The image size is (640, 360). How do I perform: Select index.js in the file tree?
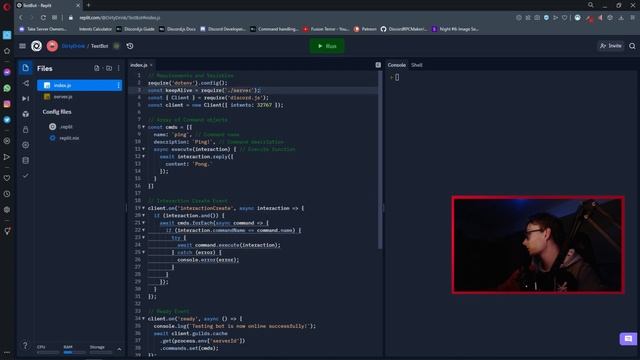click(79, 85)
